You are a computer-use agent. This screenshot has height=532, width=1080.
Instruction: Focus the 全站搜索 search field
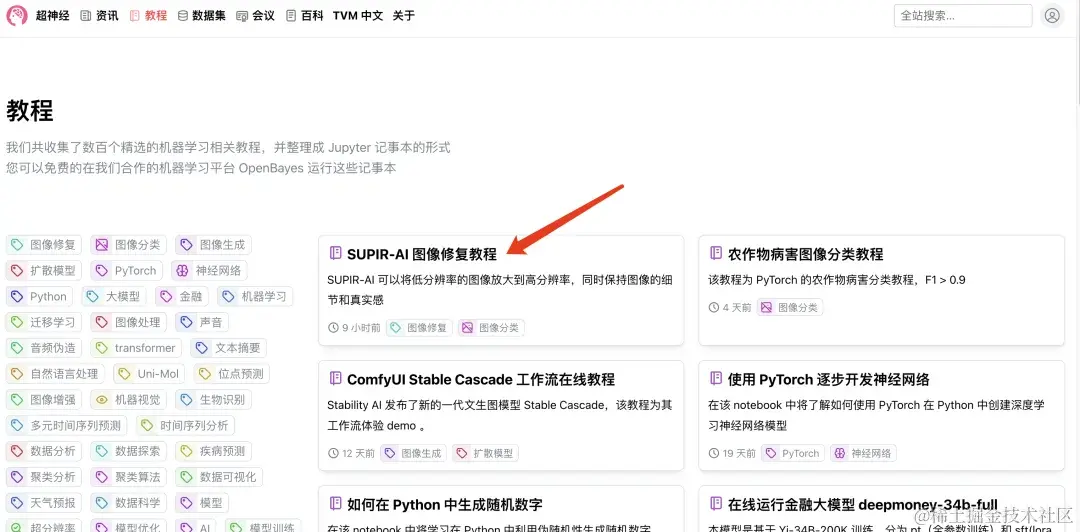coord(963,16)
